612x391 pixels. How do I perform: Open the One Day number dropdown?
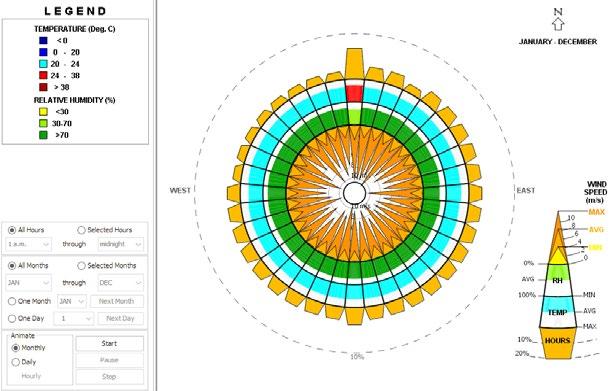pyautogui.click(x=73, y=319)
